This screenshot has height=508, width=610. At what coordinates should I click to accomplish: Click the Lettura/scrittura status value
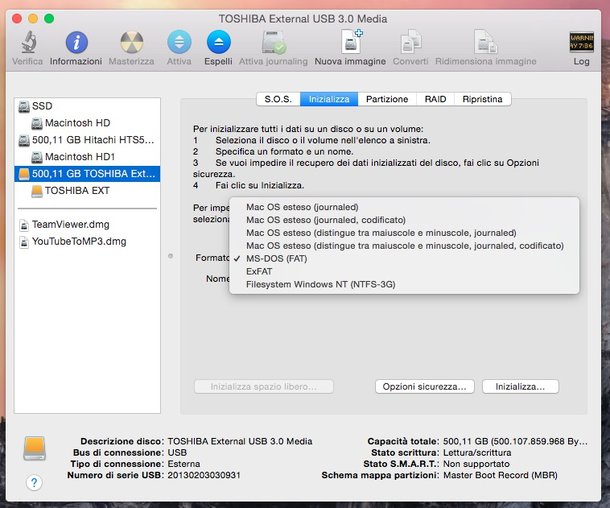click(x=477, y=452)
